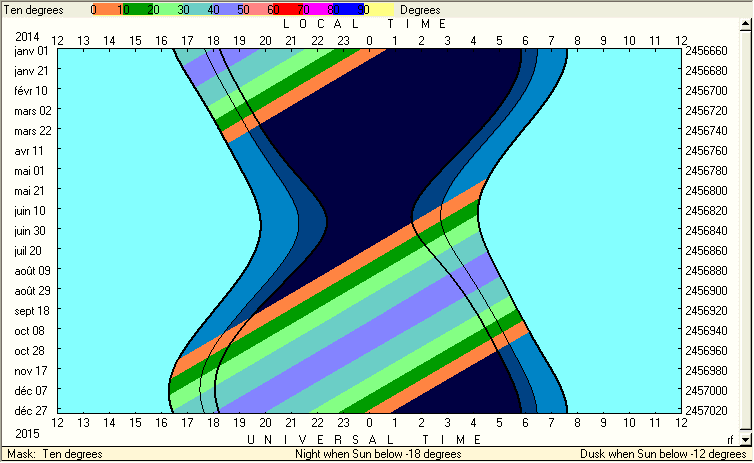The image size is (754, 463).
Task: Pick the dark green 10-20 degrees legend swatch
Action: click(x=137, y=10)
